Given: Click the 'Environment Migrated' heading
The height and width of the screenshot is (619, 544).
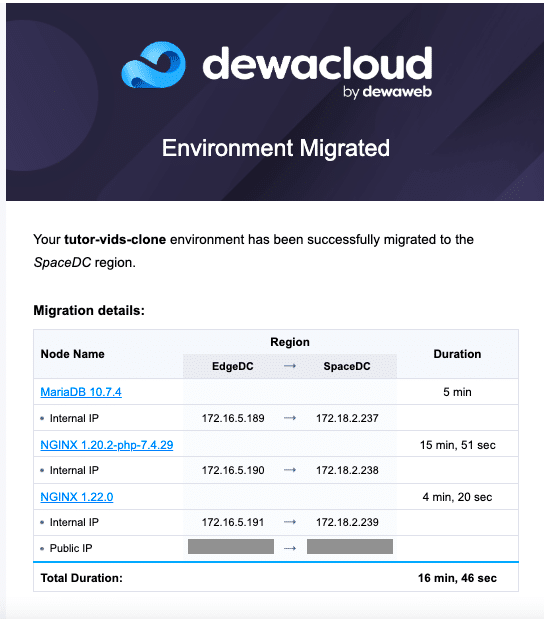Looking at the screenshot, I should click(x=276, y=148).
